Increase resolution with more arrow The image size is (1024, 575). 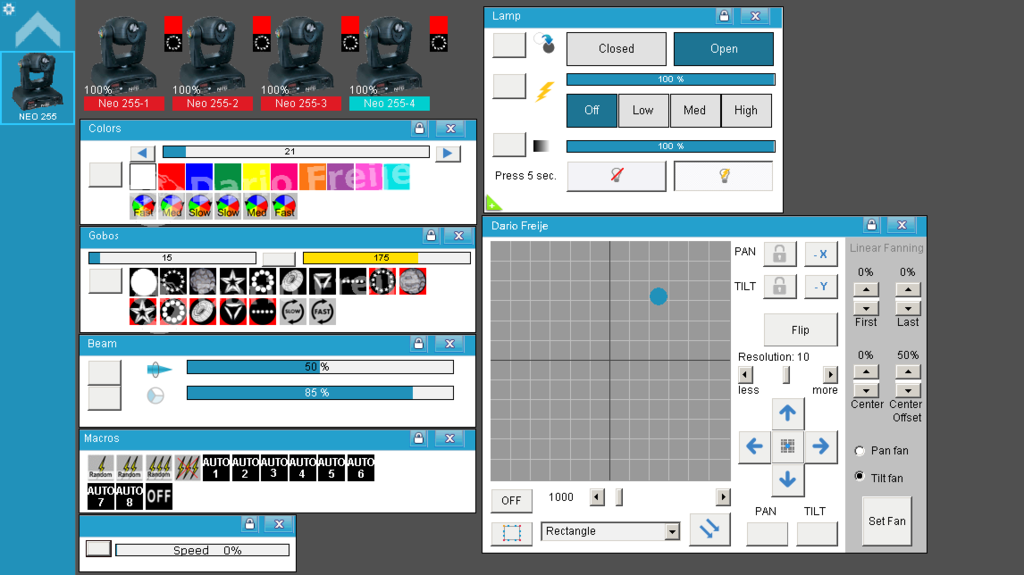830,375
